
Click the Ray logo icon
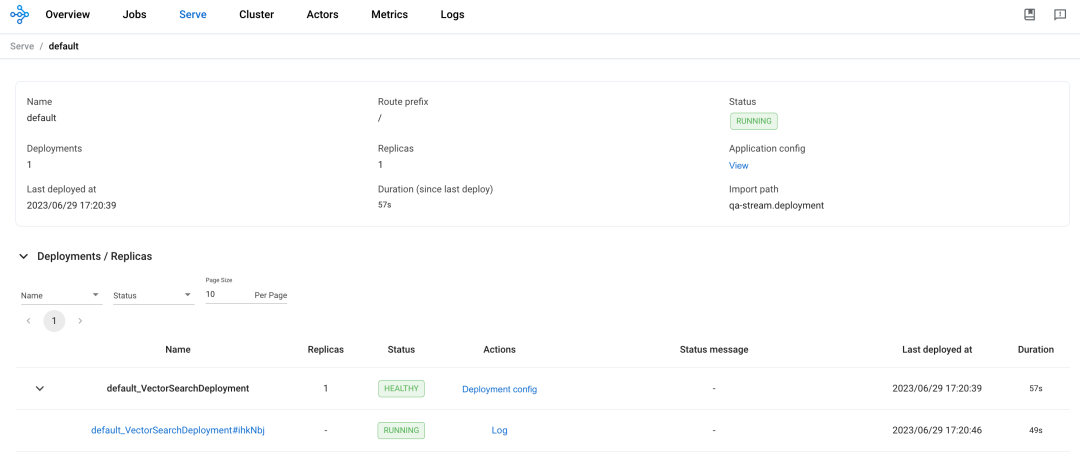[20, 15]
